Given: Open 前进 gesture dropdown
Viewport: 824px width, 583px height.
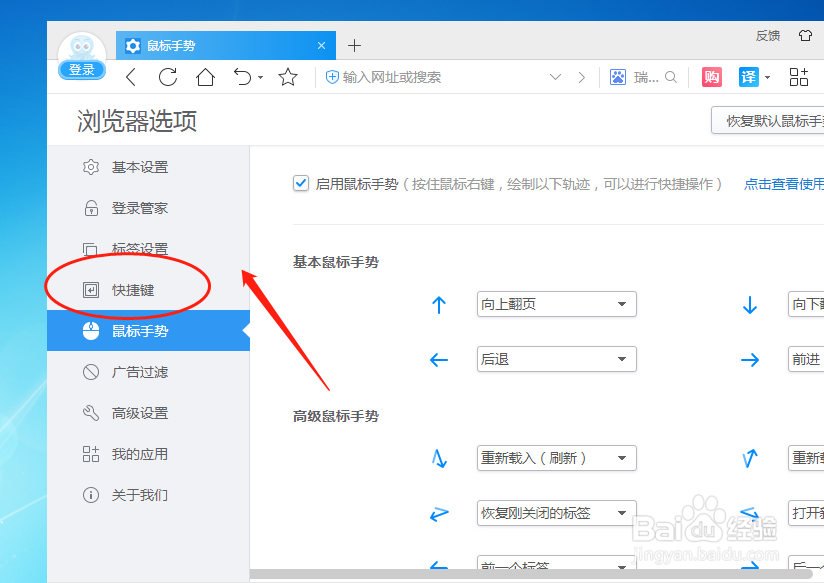Looking at the screenshot, I should point(806,359).
